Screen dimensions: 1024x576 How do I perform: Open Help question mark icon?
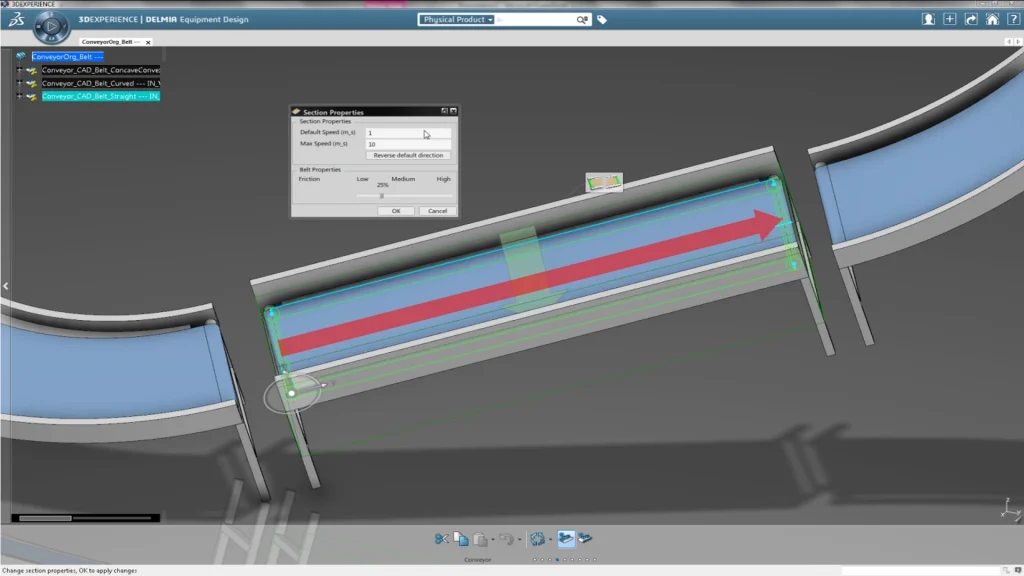1011,19
